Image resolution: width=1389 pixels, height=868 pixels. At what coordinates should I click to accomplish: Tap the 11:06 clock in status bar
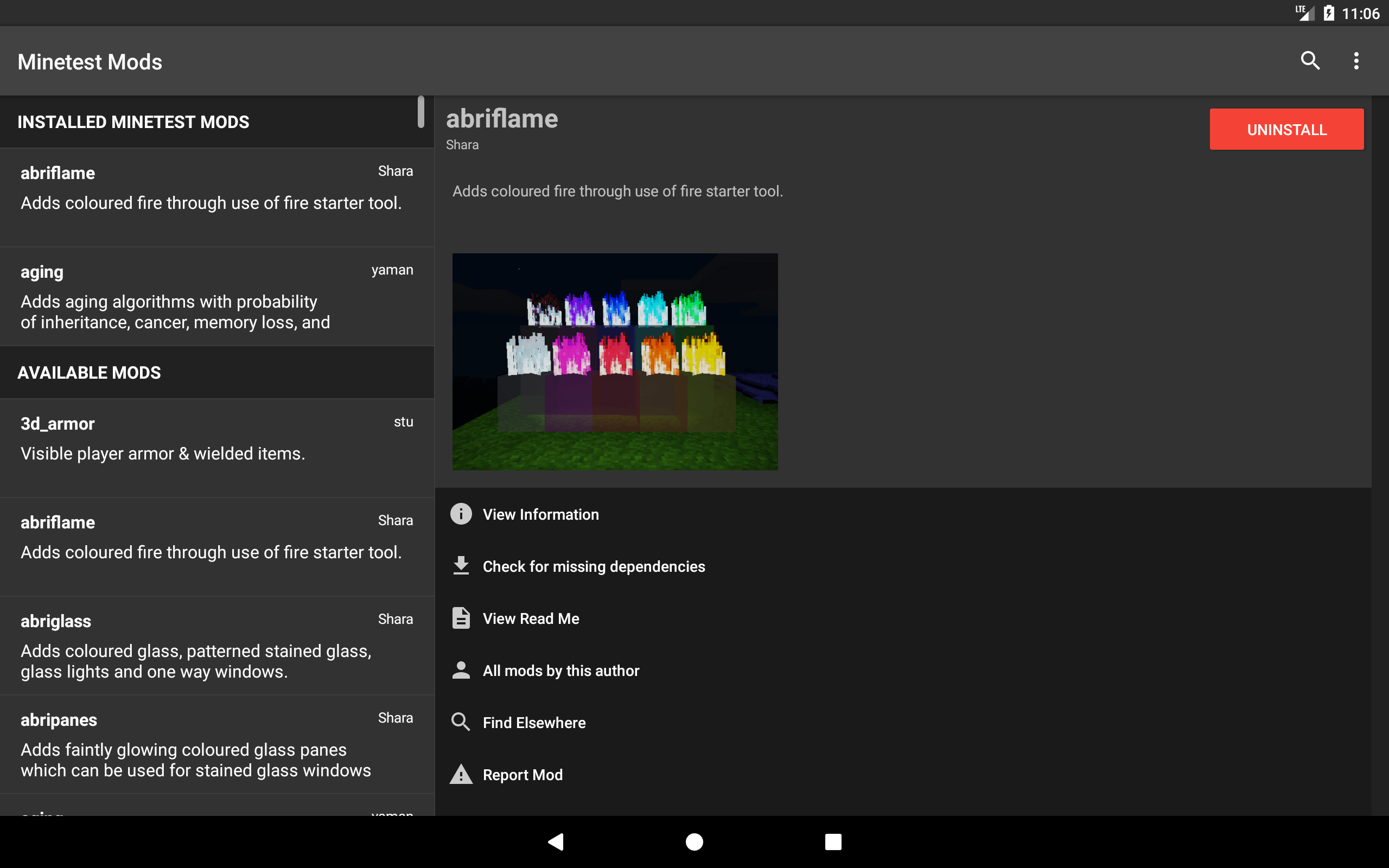(1360, 13)
